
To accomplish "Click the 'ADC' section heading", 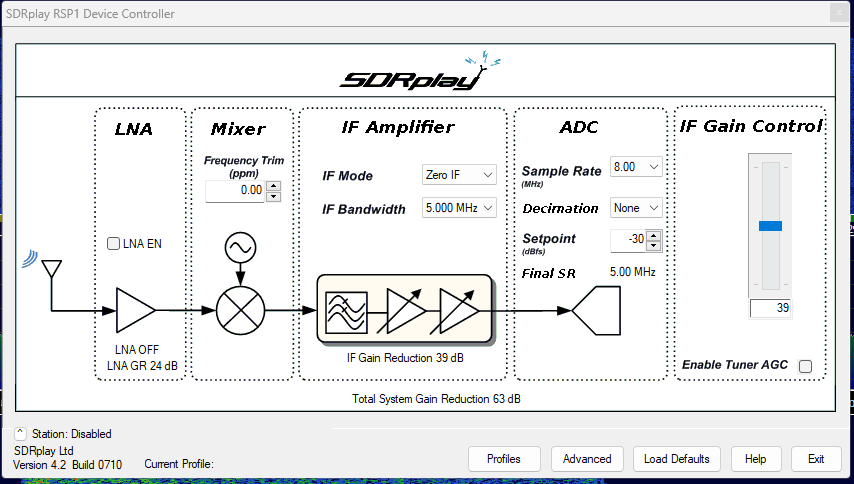I will click(579, 127).
